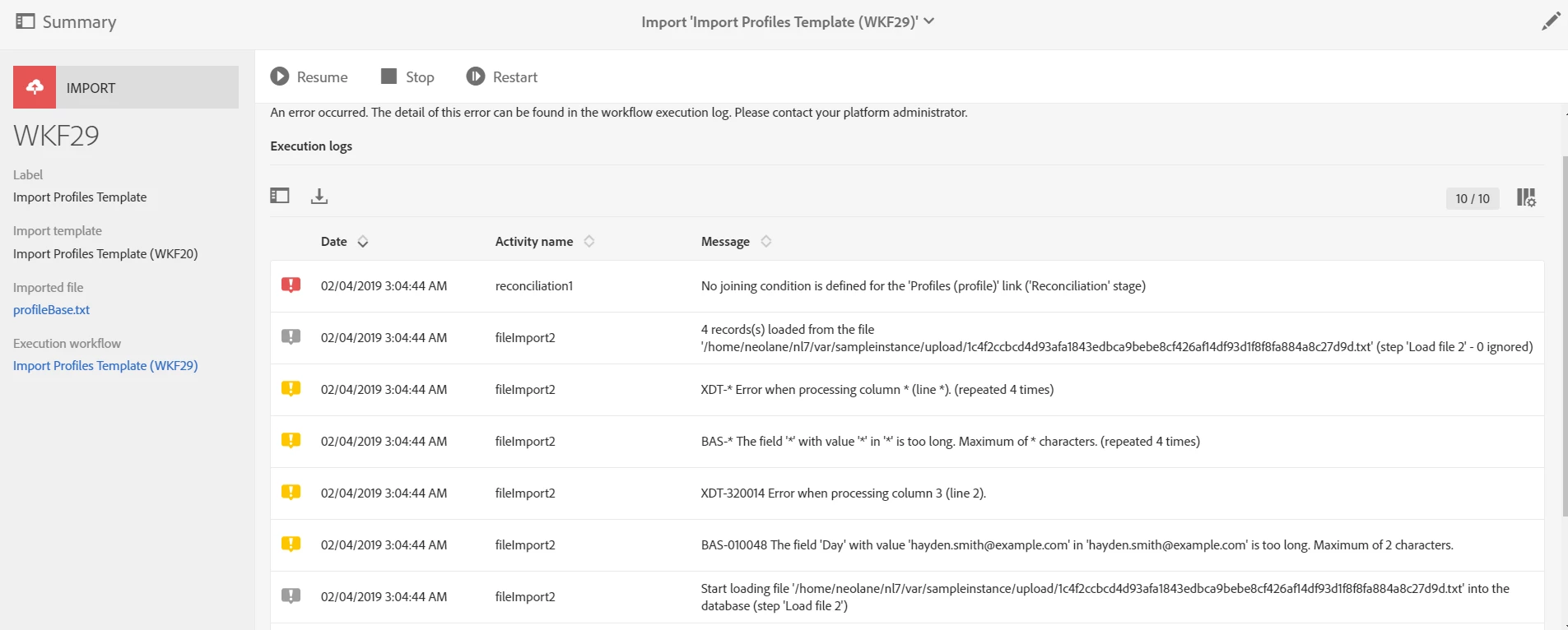The width and height of the screenshot is (1568, 630).
Task: Click the pencil edit icon
Action: (1551, 21)
